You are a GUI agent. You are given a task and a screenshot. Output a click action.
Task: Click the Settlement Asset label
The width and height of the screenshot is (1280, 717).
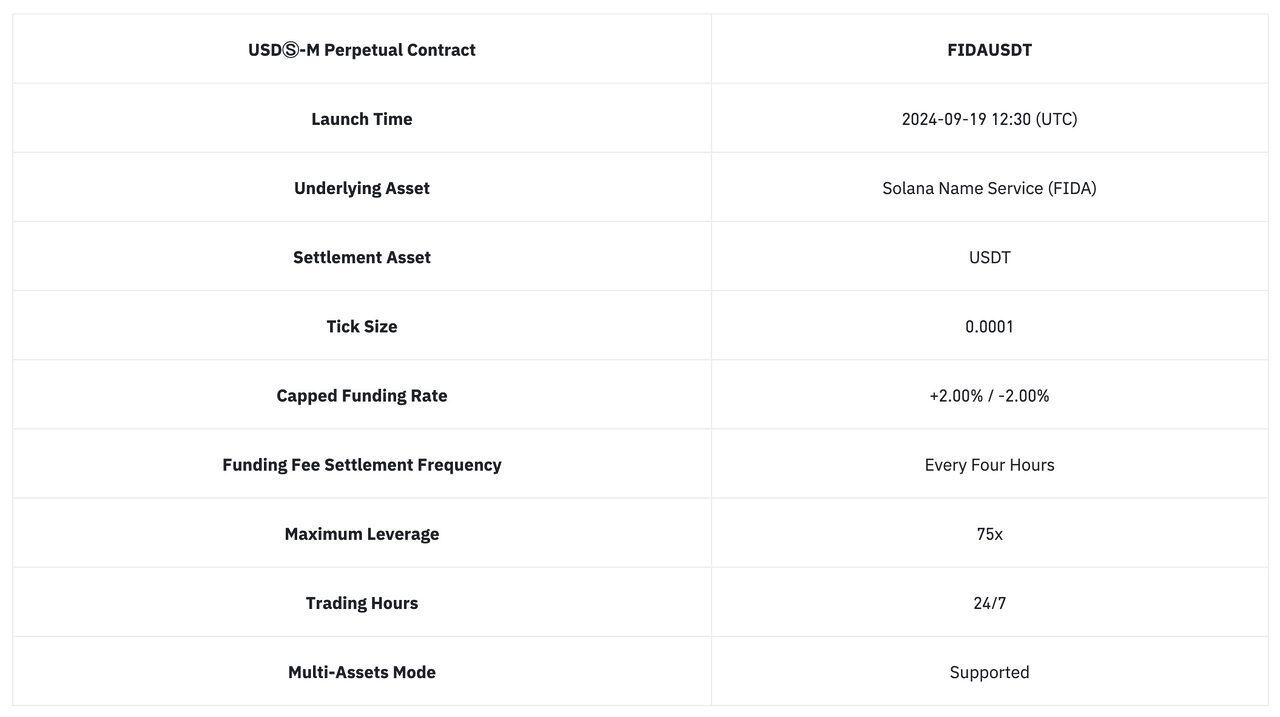[x=362, y=257]
